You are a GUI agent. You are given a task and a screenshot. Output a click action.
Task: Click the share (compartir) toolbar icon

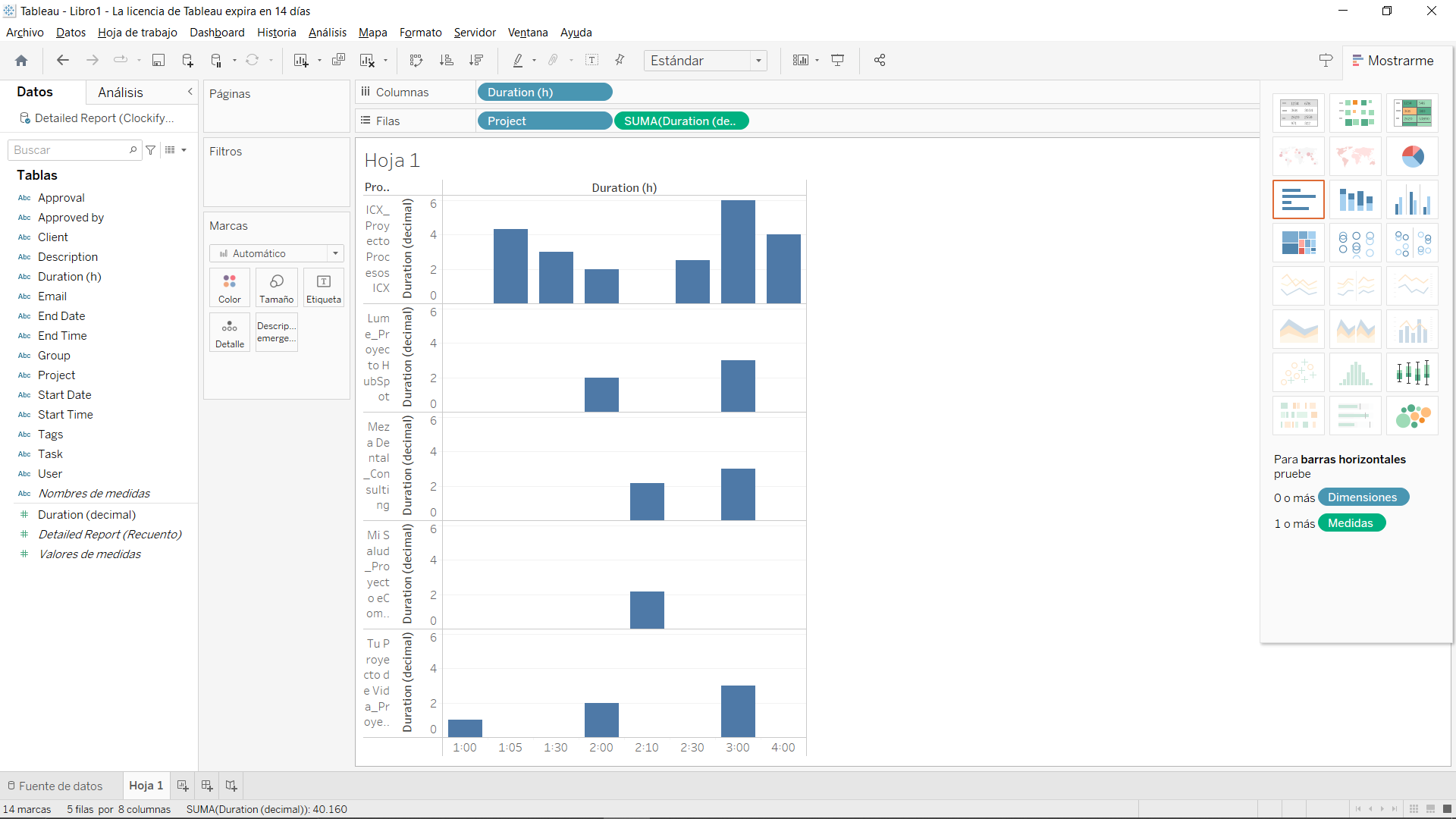(x=880, y=60)
